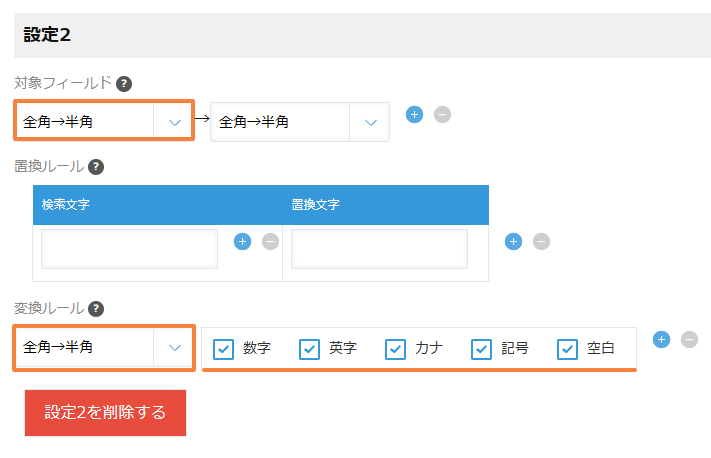Uncheck the 数字 checkbox
The width and height of the screenshot is (711, 458).
click(x=224, y=349)
